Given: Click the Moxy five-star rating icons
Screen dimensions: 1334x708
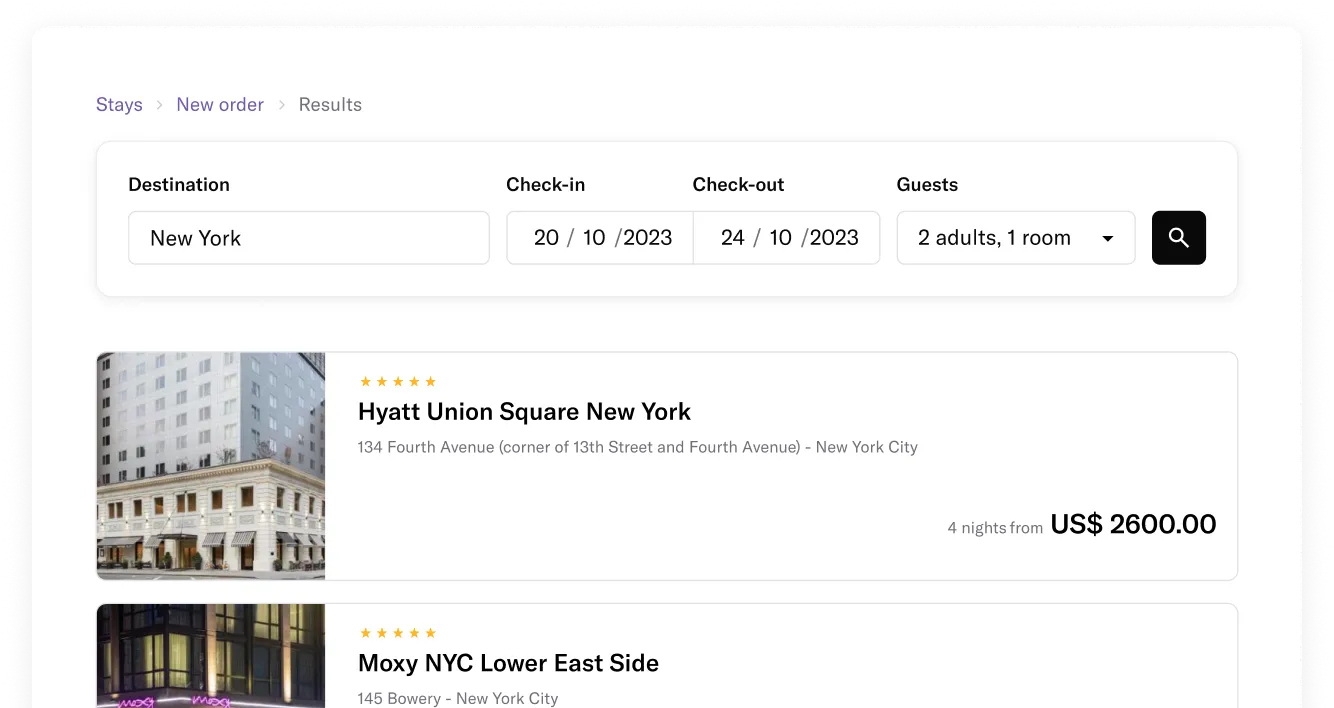Looking at the screenshot, I should [398, 633].
